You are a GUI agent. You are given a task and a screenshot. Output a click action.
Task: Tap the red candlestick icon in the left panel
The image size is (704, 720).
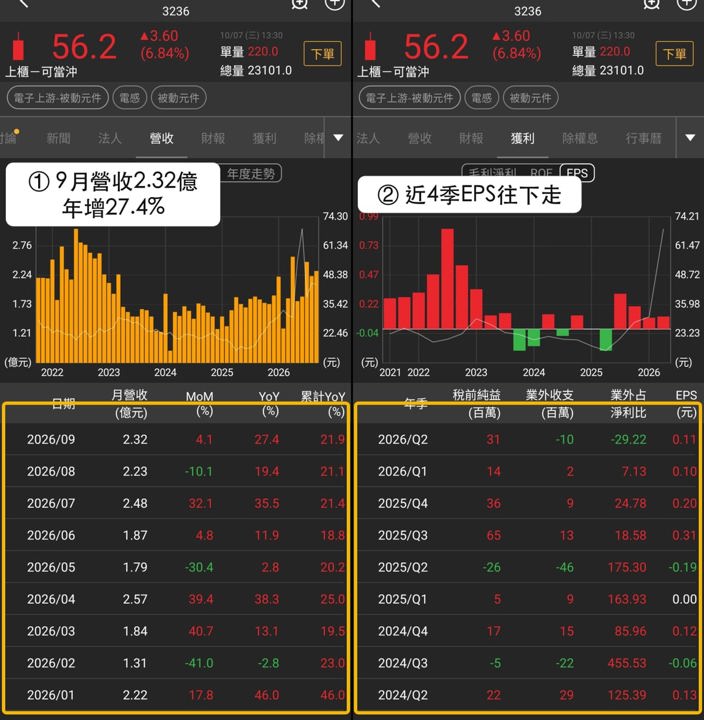tap(18, 46)
